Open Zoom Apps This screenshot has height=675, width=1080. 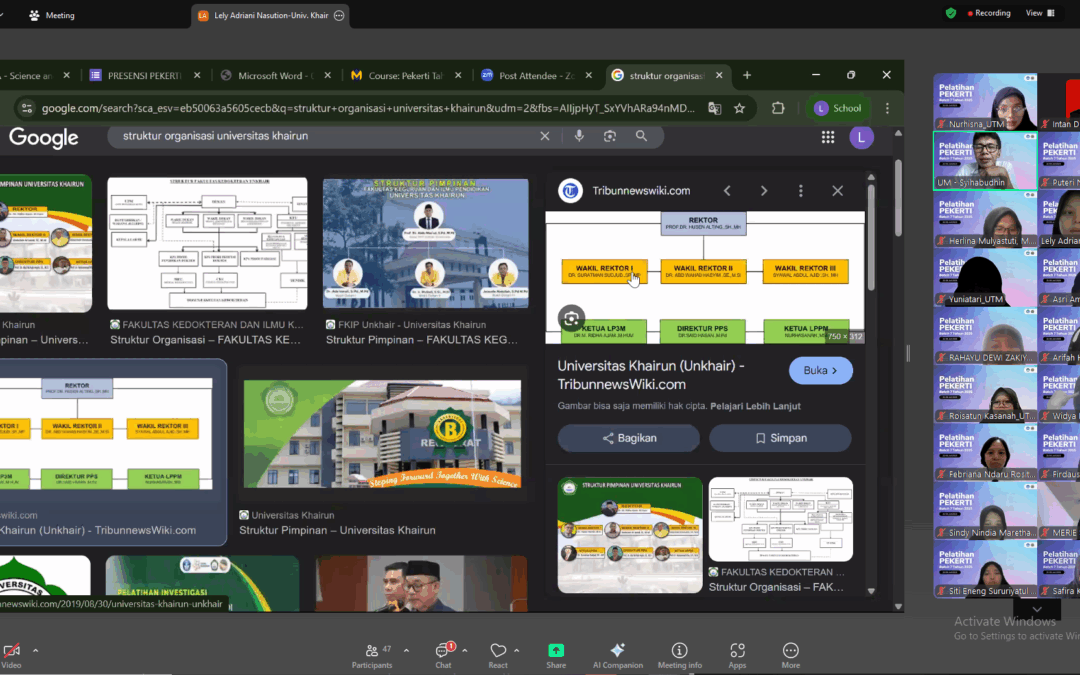tap(737, 656)
